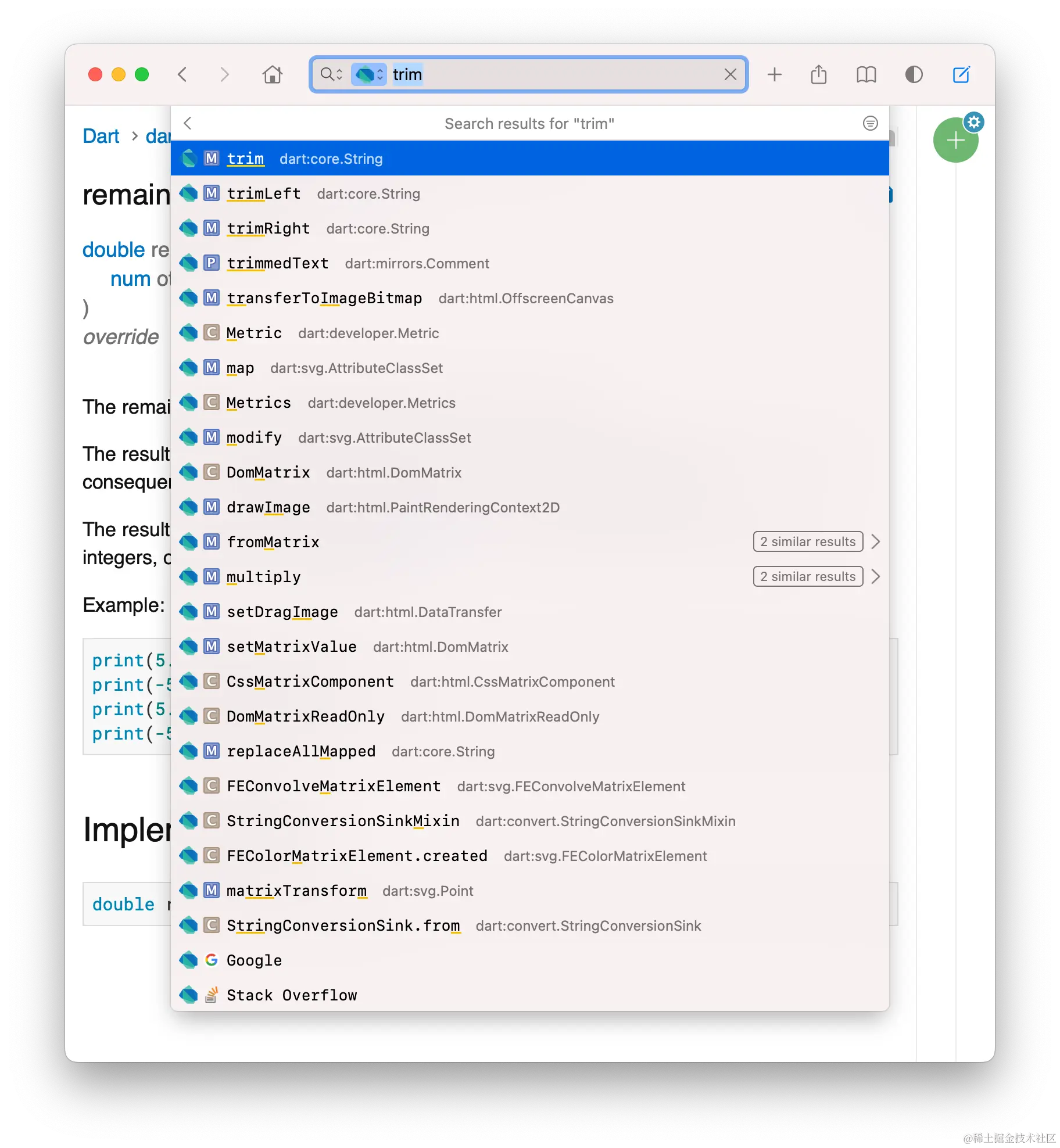Open the StringConversionSinkMixin result

click(x=529, y=820)
